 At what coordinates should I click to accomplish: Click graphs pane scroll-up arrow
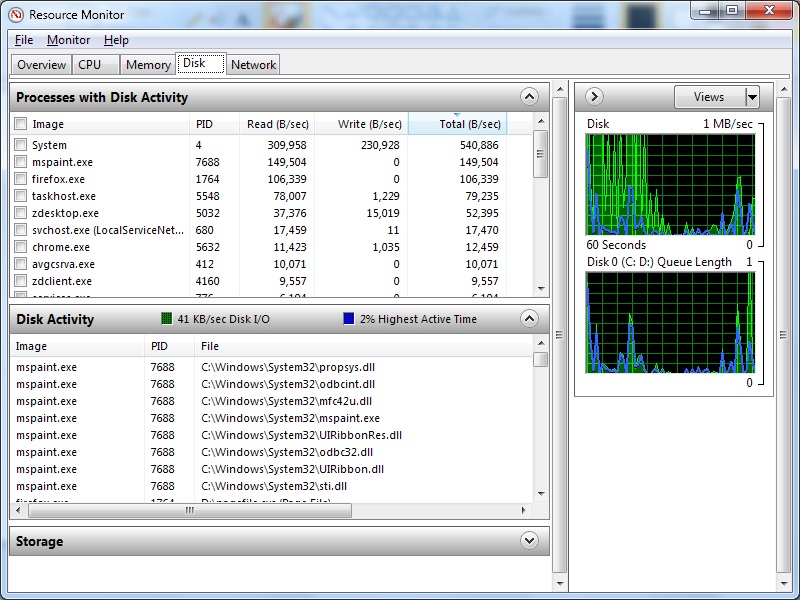click(x=784, y=90)
